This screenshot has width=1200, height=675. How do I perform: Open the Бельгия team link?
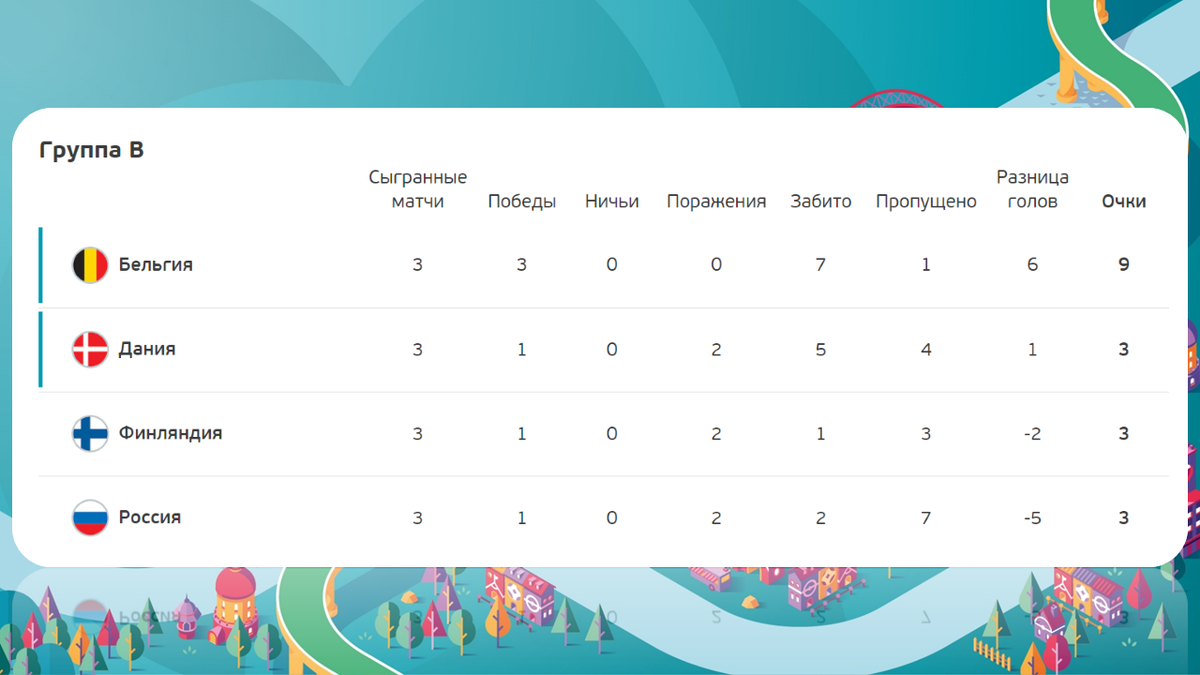[156, 265]
